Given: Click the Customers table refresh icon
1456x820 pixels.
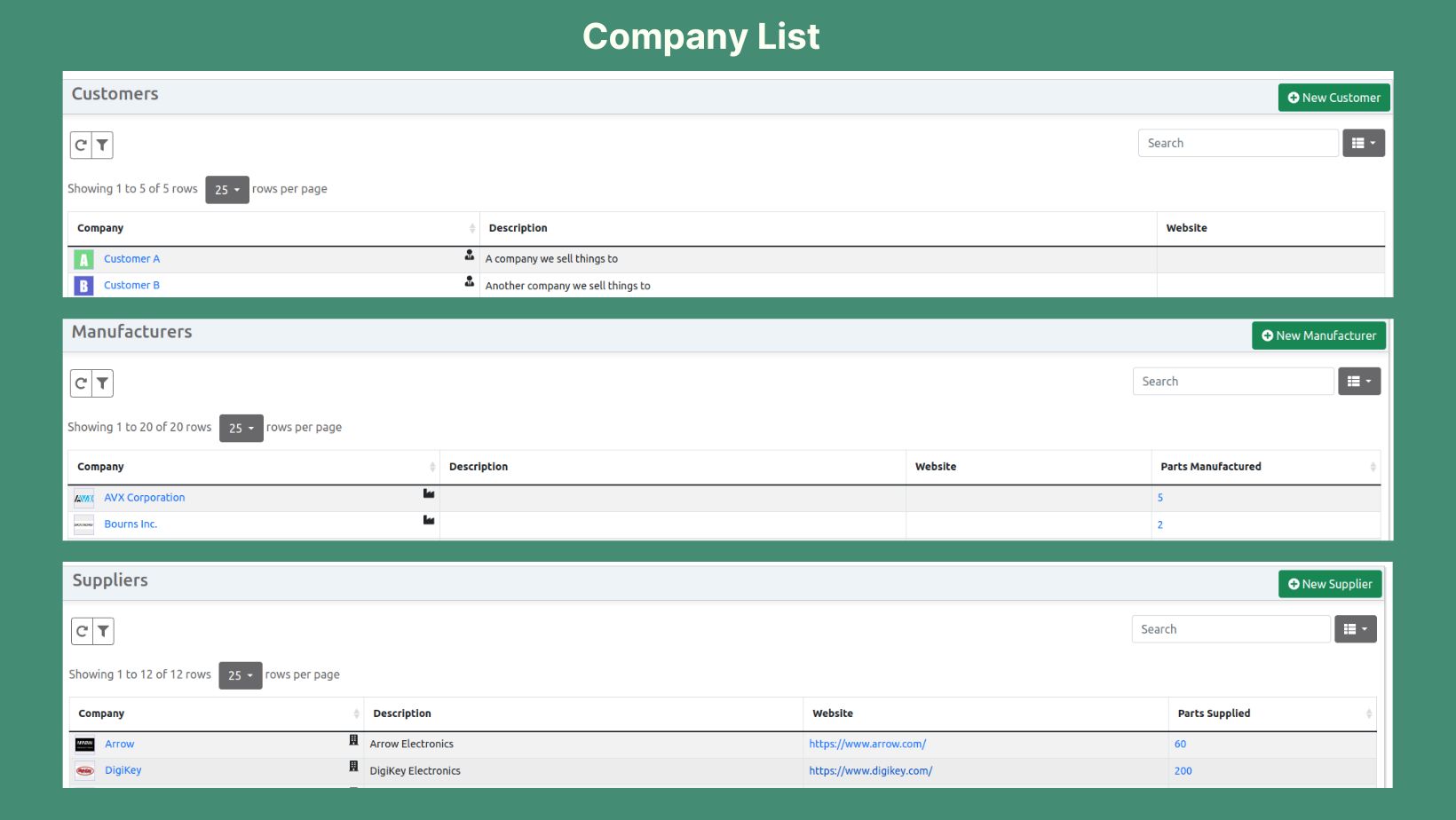Looking at the screenshot, I should click(x=81, y=145).
